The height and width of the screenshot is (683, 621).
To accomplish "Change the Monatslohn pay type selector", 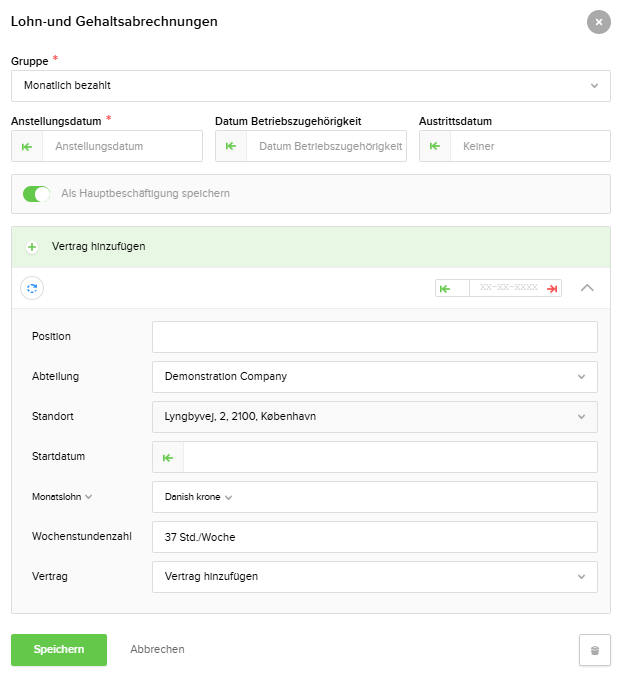I will click(x=62, y=497).
